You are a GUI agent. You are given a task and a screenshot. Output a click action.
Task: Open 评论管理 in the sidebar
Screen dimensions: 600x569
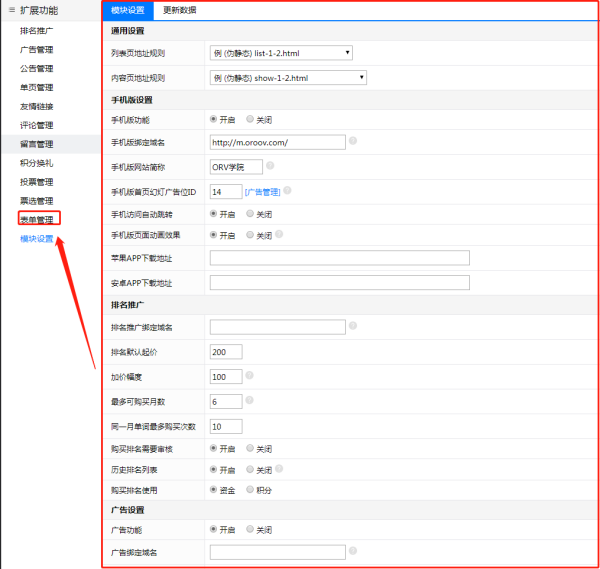[x=36, y=125]
